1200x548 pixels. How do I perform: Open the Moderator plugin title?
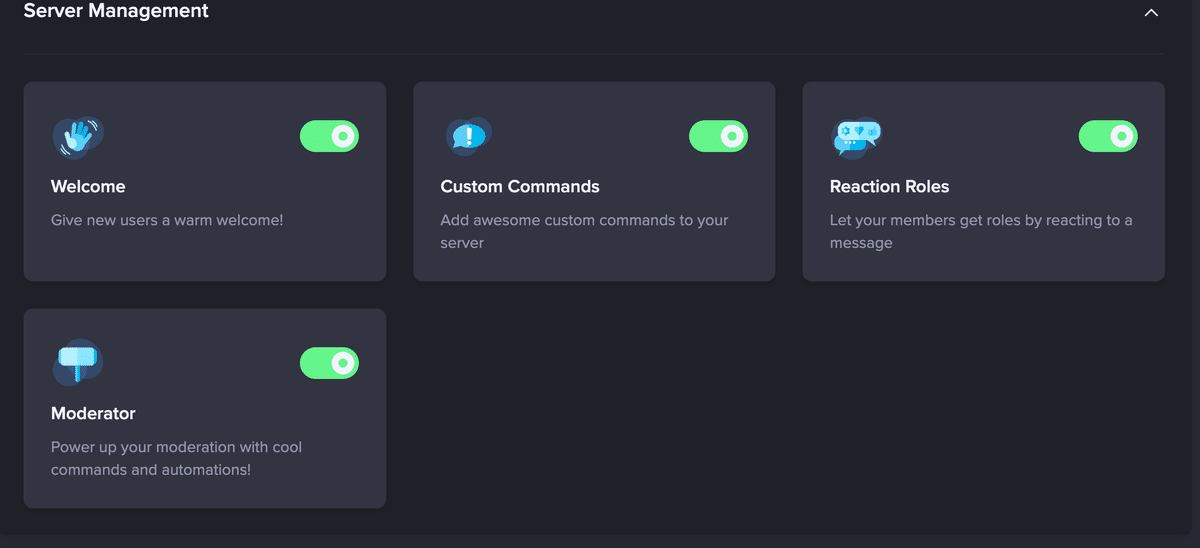[93, 413]
